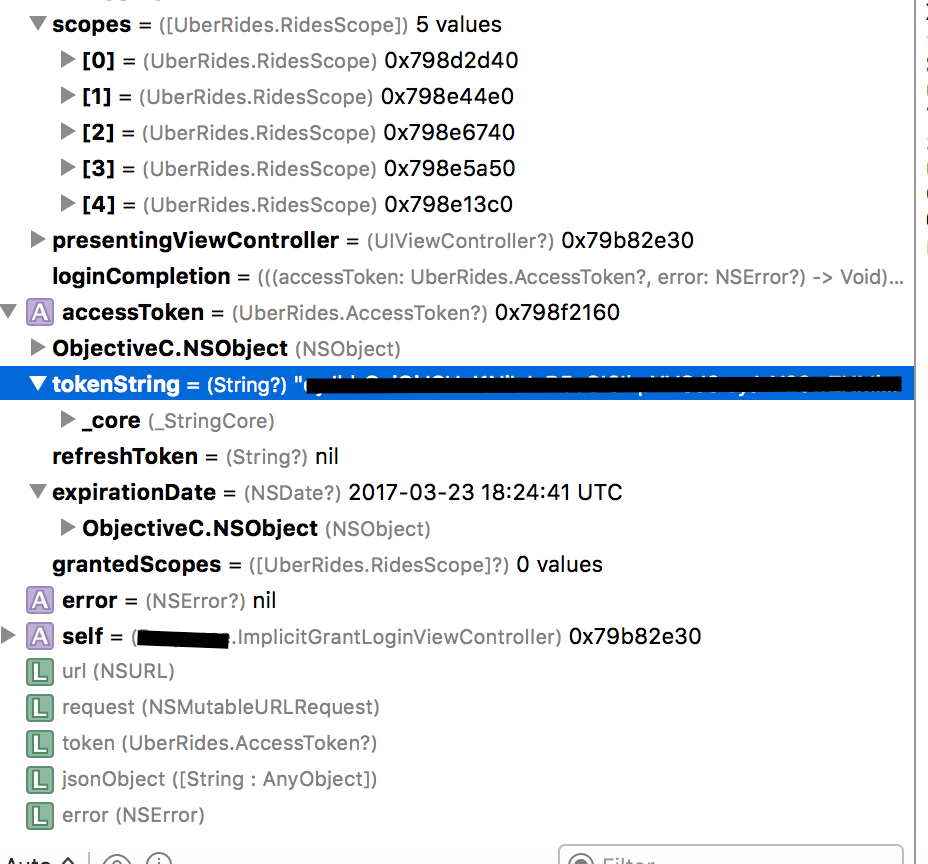The image size is (928, 864).
Task: Collapse the scopes variable
Action: 37,24
